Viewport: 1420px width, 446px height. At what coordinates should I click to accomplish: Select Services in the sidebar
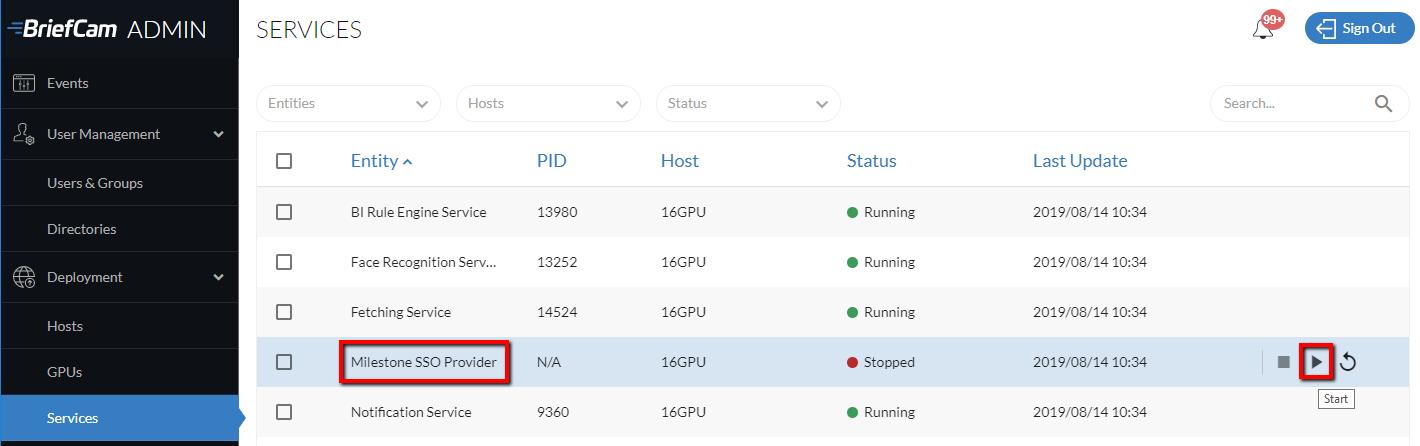(x=119, y=418)
